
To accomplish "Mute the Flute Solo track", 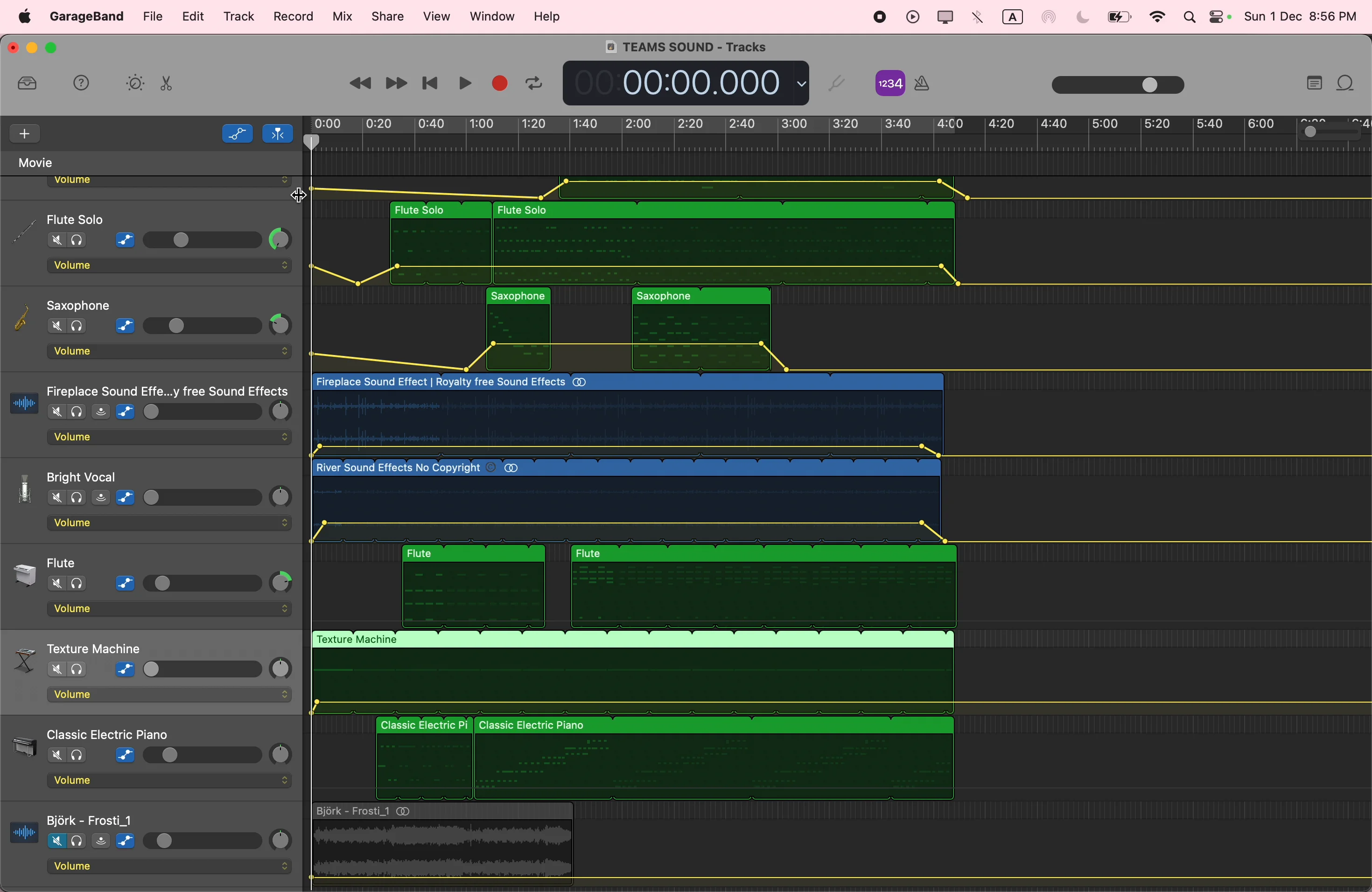I will click(x=56, y=241).
